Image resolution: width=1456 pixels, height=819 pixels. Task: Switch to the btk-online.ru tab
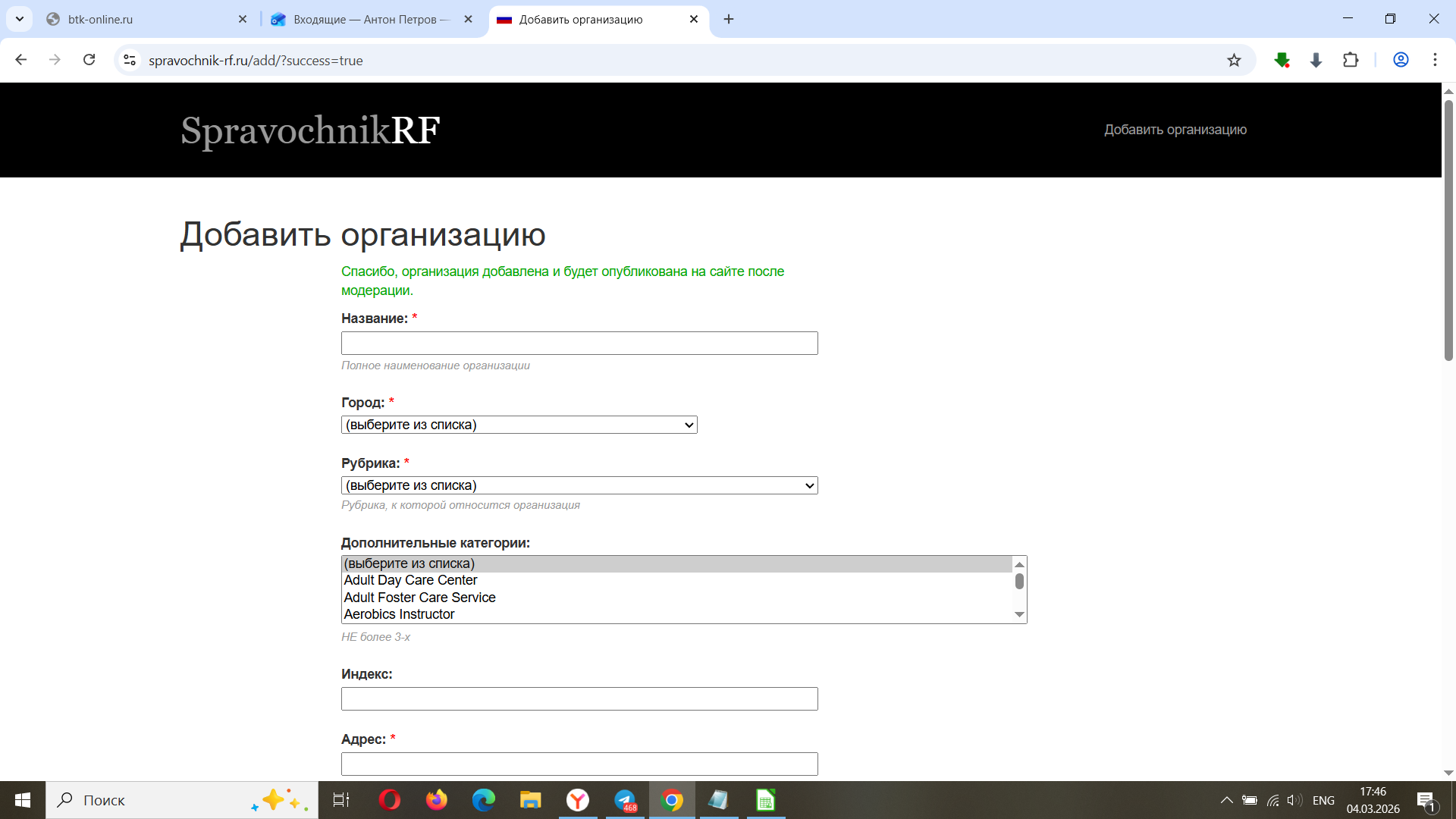136,19
